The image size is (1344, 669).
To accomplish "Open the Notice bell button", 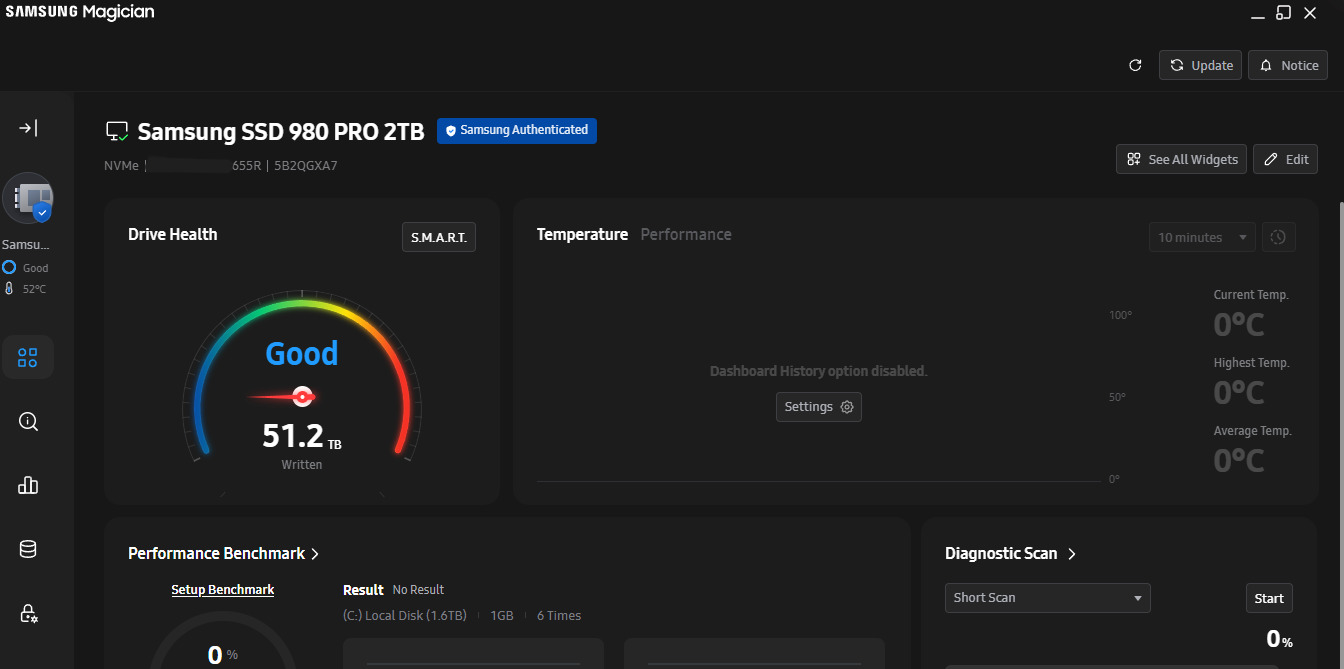I will [1288, 65].
